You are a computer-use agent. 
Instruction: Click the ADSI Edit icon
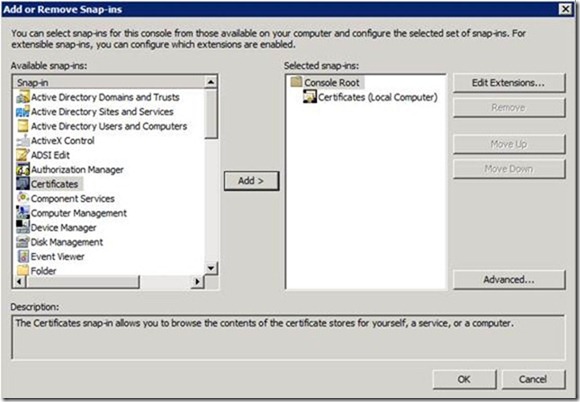click(x=23, y=155)
